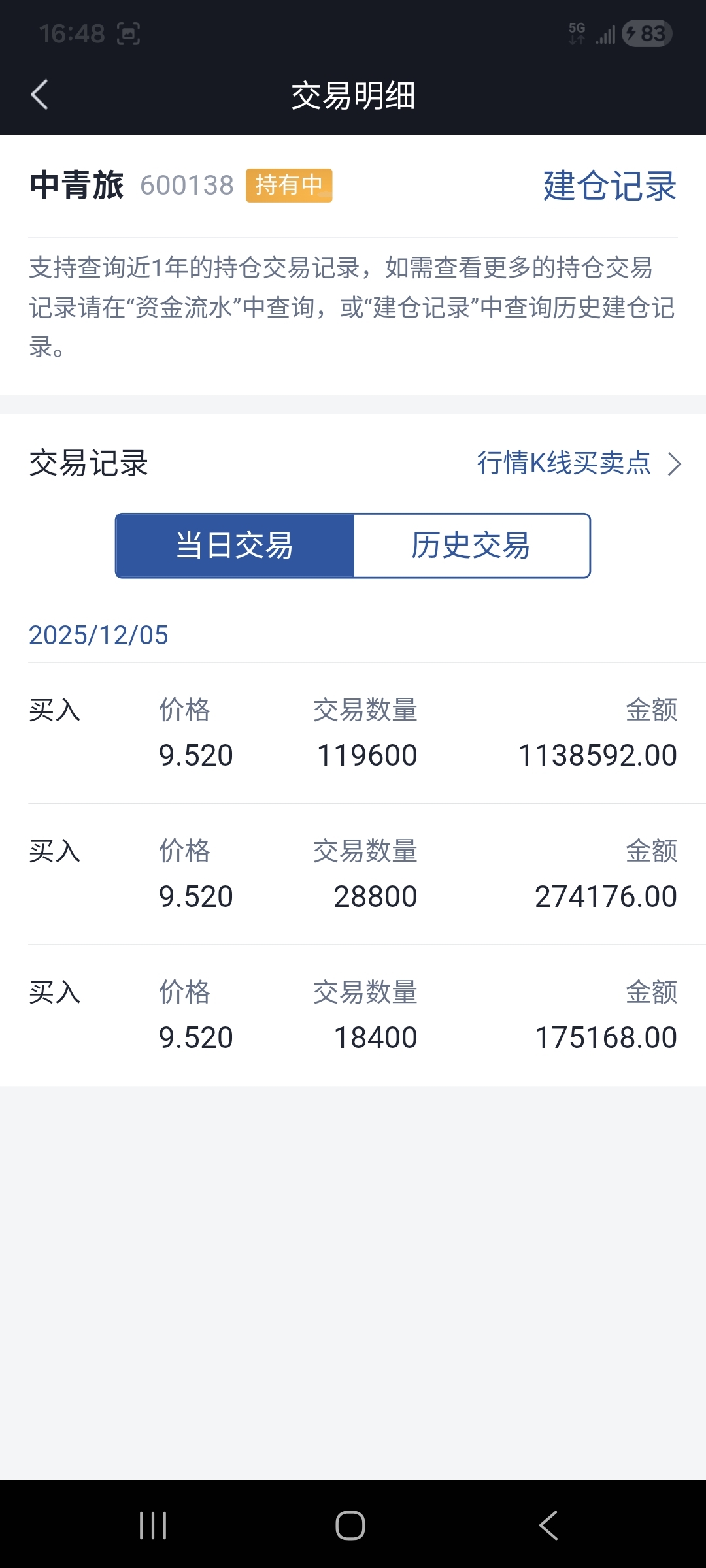The image size is (706, 1568).
Task: Tap the 持有中 status badge
Action: (x=289, y=186)
